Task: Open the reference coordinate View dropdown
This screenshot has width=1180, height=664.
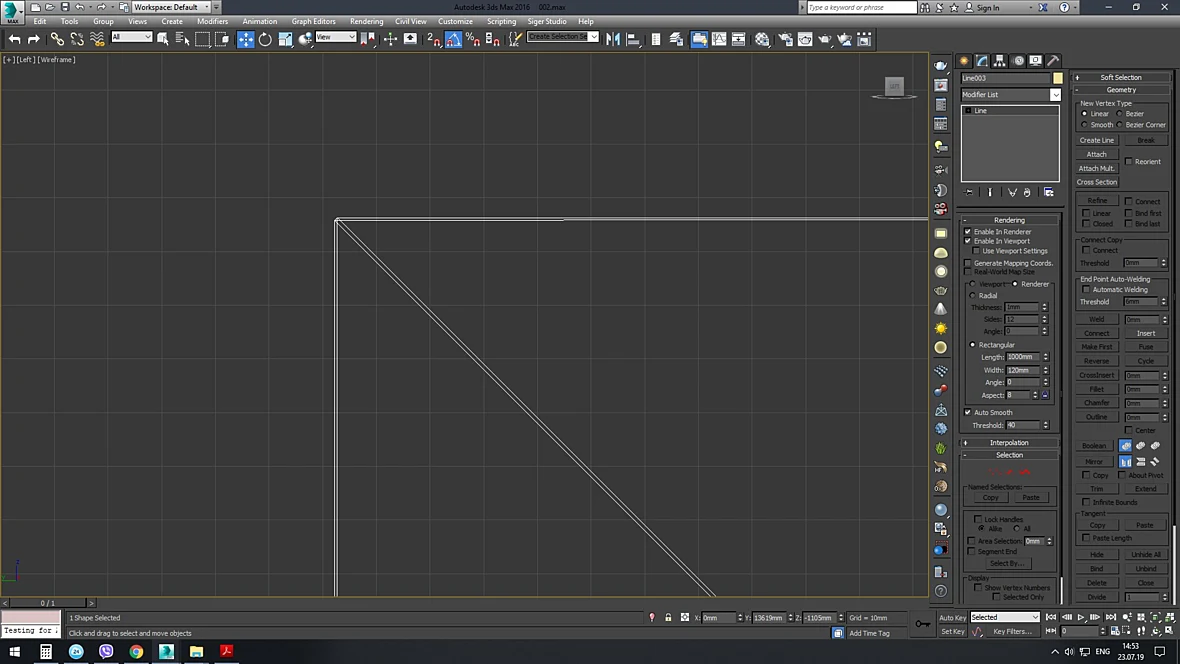Action: click(x=336, y=37)
